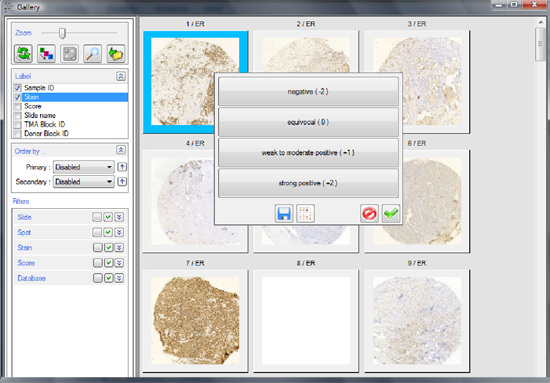Choose the negative (-2) score
The image size is (550, 383).
coord(308,92)
